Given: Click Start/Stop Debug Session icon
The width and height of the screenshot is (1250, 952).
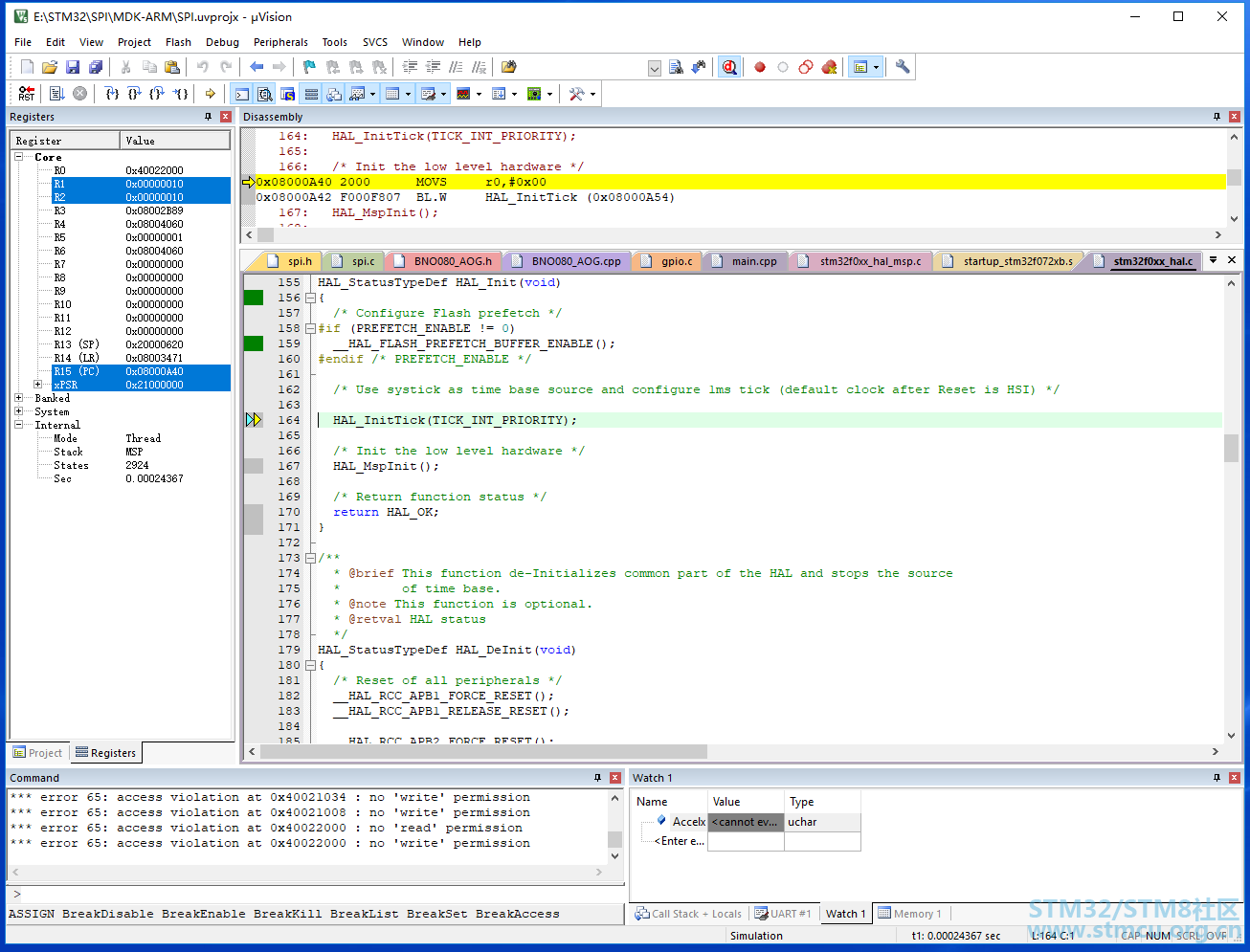Looking at the screenshot, I should (x=729, y=67).
